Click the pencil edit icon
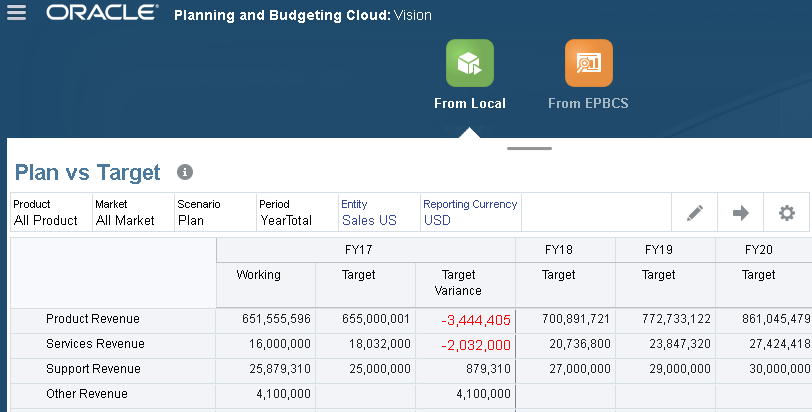The image size is (812, 412). pos(695,213)
